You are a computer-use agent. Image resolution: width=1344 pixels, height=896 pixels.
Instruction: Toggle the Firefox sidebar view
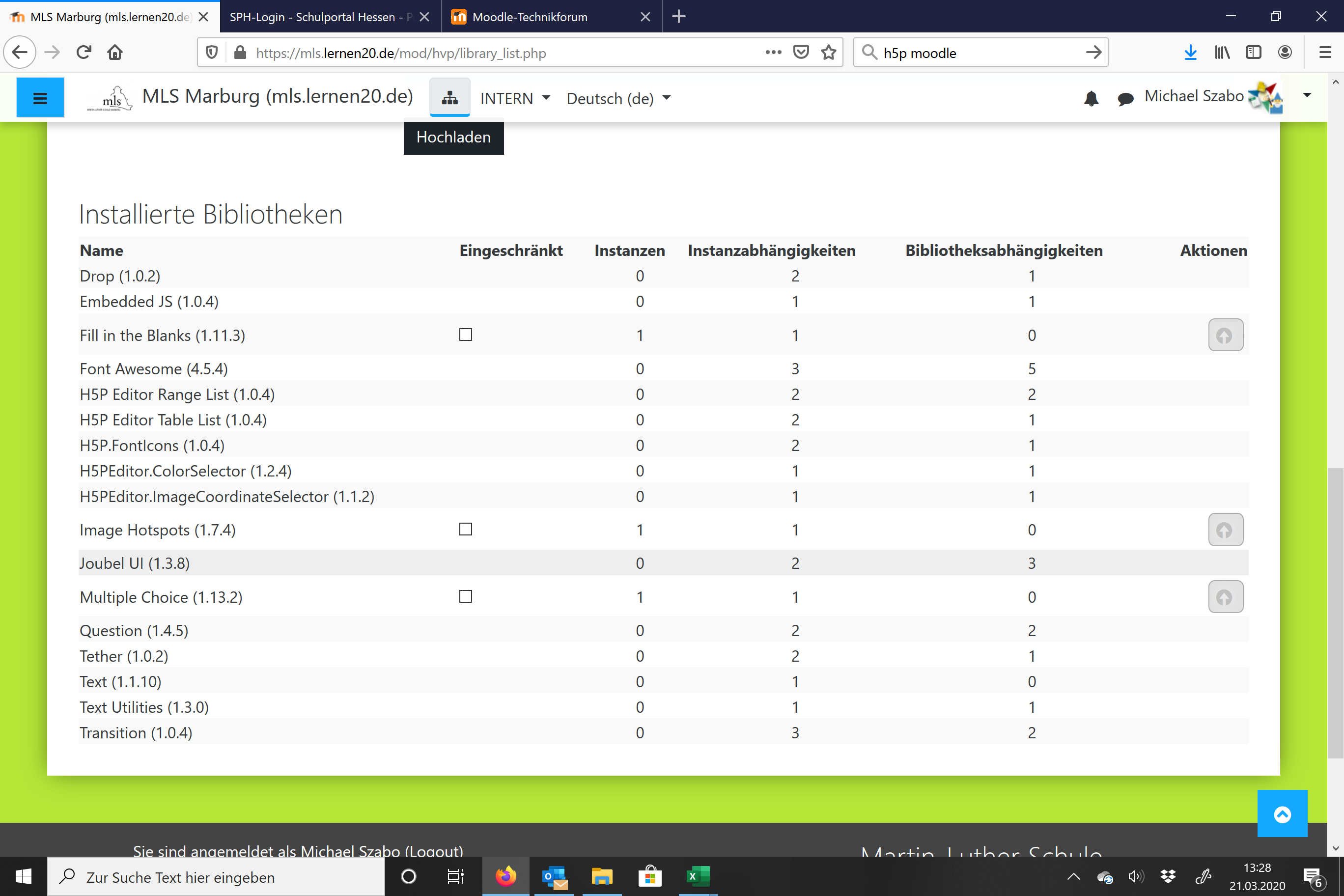(1253, 53)
